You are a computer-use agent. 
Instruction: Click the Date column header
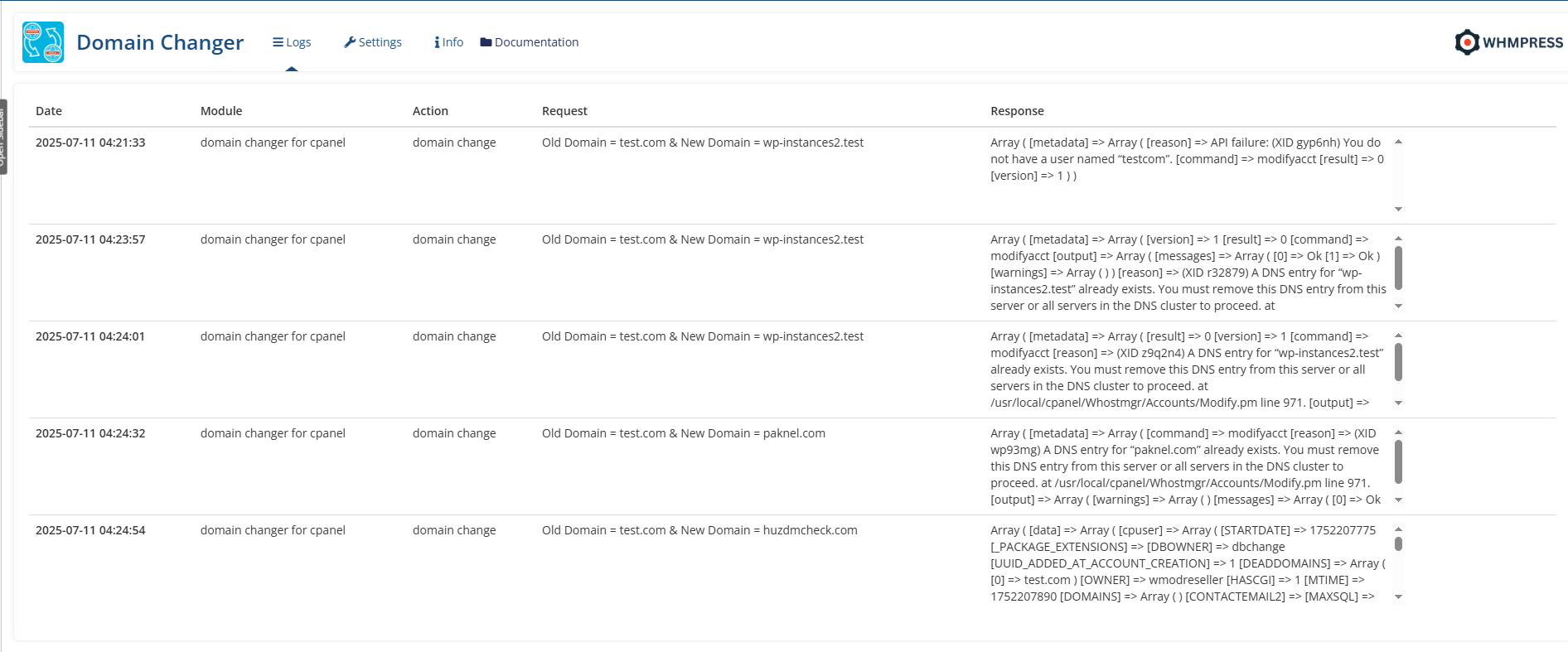pos(49,111)
